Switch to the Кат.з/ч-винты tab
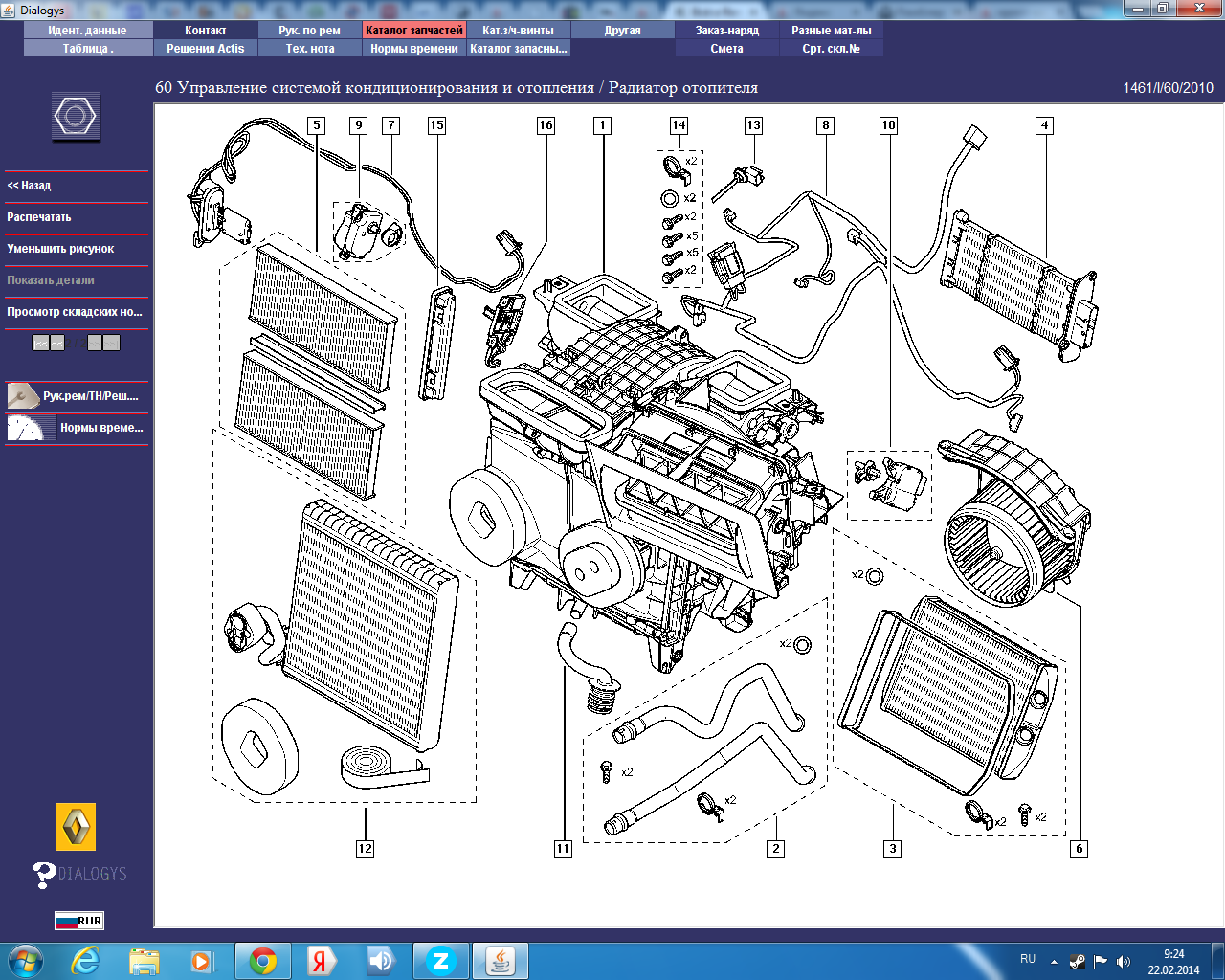 pos(519,31)
